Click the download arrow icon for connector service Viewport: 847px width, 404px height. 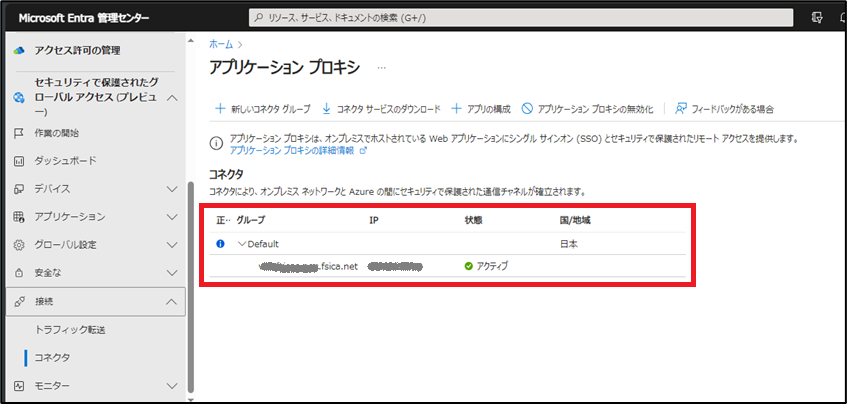326,109
